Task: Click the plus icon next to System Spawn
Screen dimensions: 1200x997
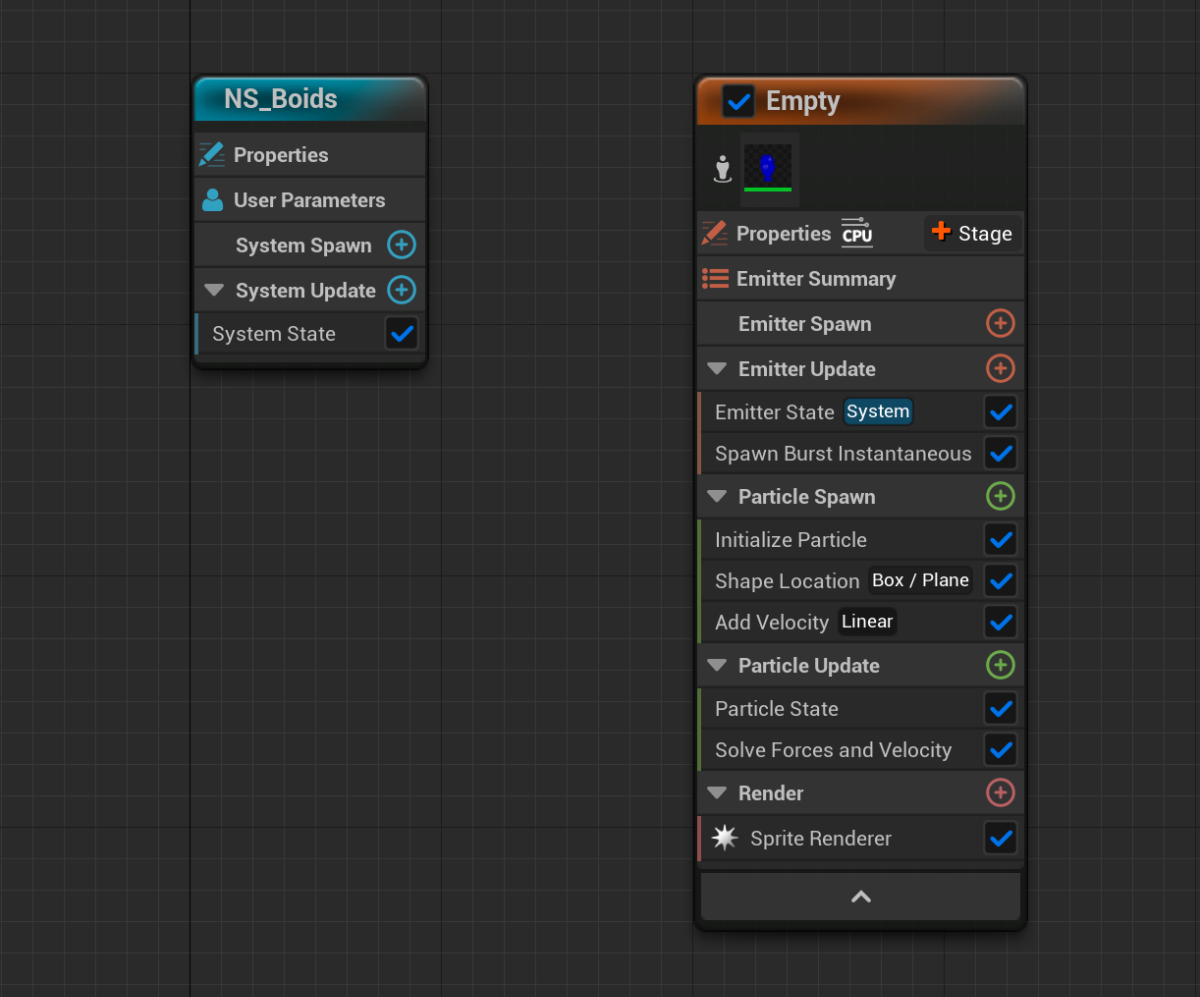Action: click(x=401, y=245)
